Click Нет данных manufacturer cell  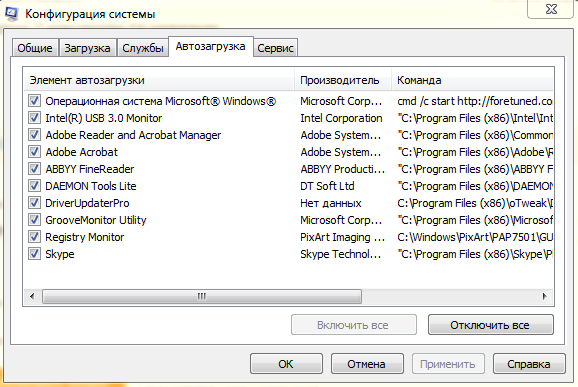[331, 203]
